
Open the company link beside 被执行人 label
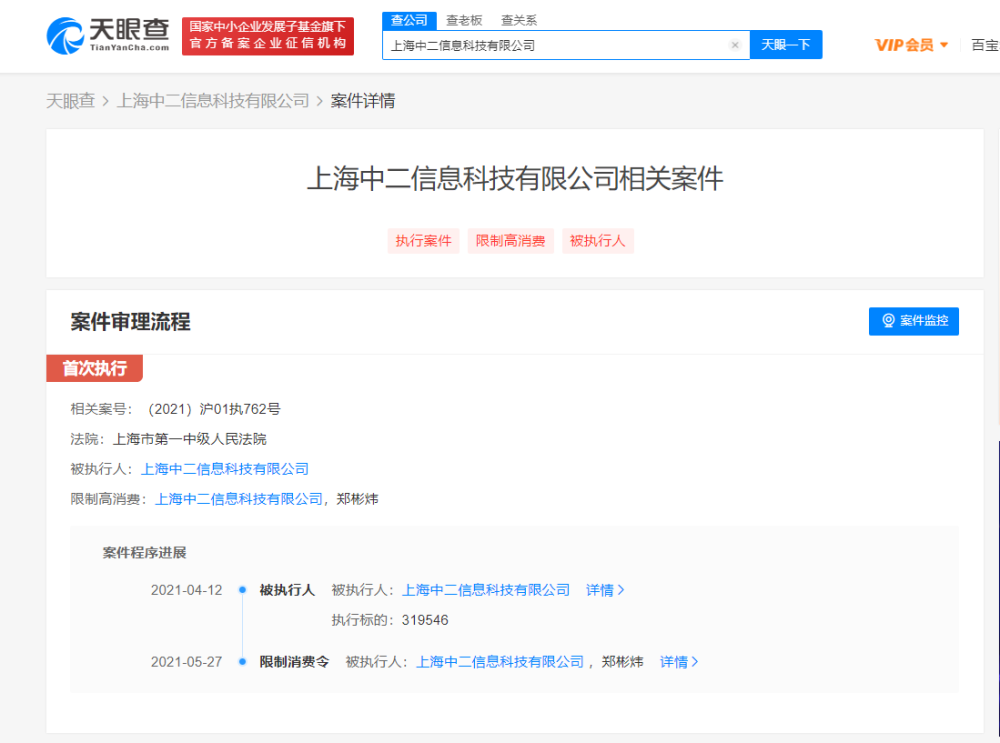tap(224, 469)
